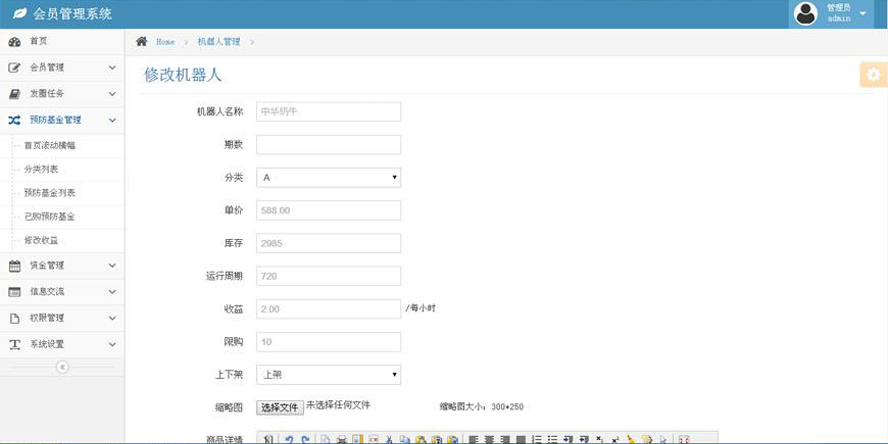Click the 预防基金管理 shuffle icon
This screenshot has height=444, width=888.
tap(15, 120)
